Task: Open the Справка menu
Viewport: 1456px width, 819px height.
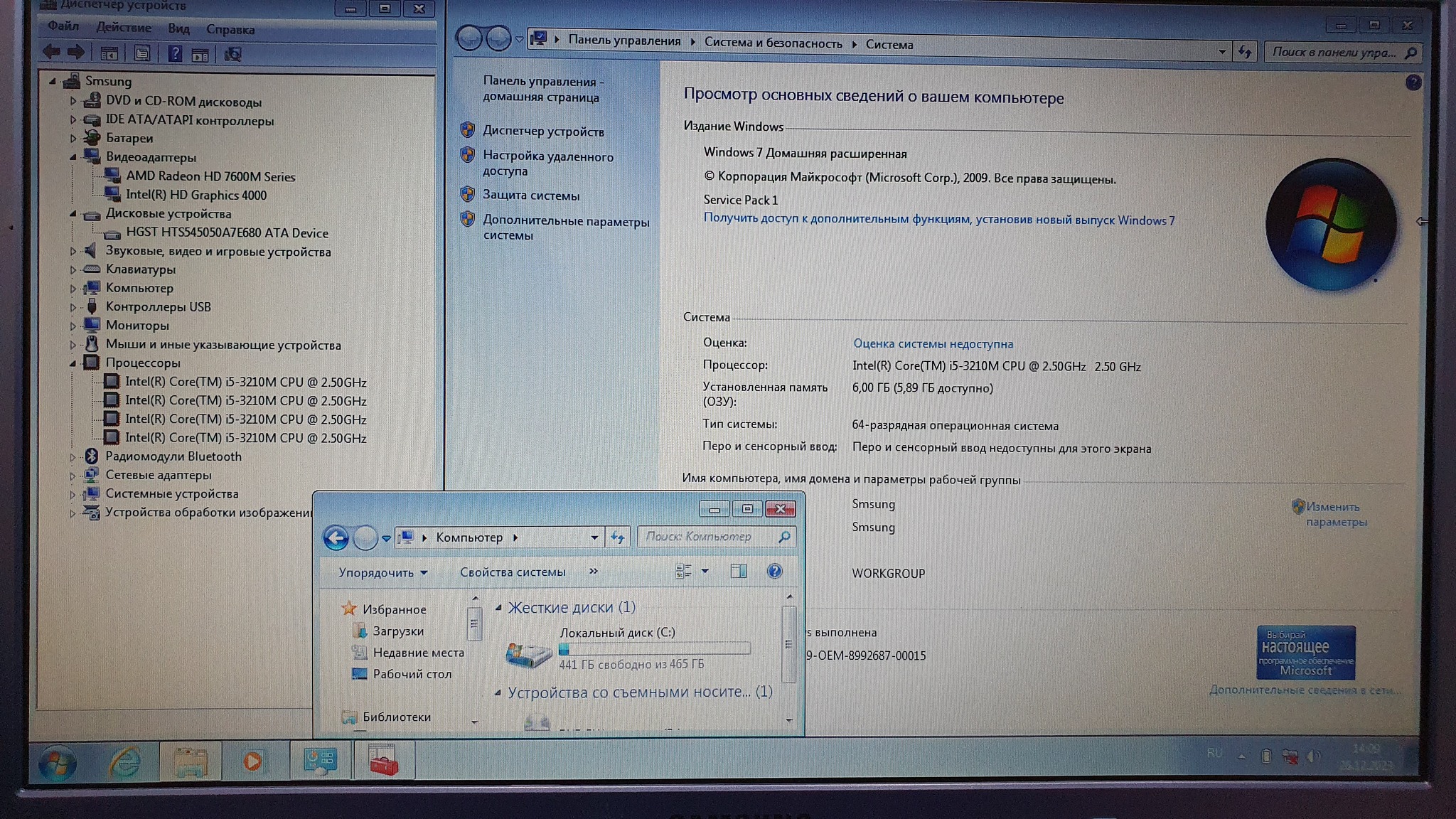Action: [x=230, y=30]
